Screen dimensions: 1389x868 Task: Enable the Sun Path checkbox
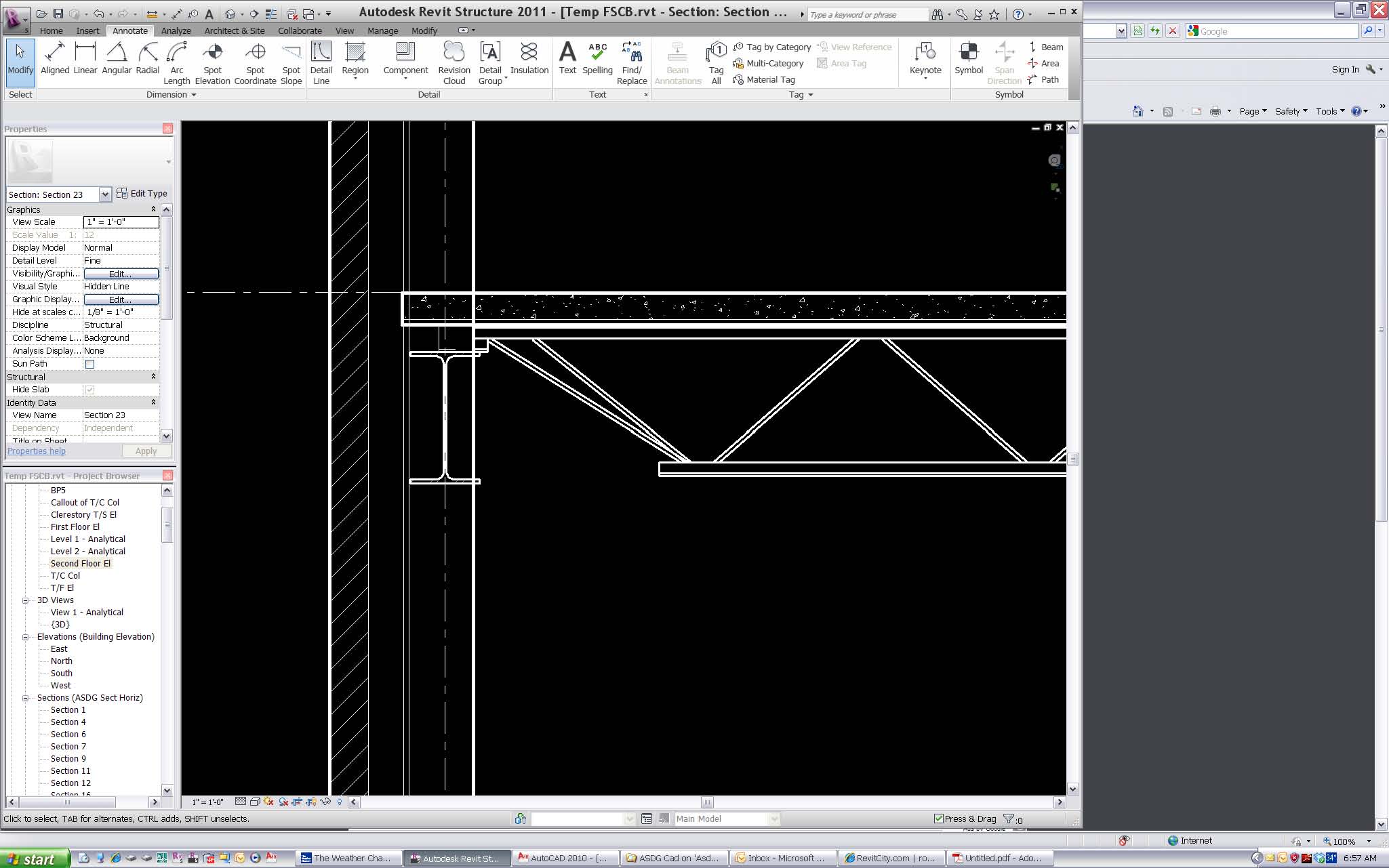pos(89,364)
